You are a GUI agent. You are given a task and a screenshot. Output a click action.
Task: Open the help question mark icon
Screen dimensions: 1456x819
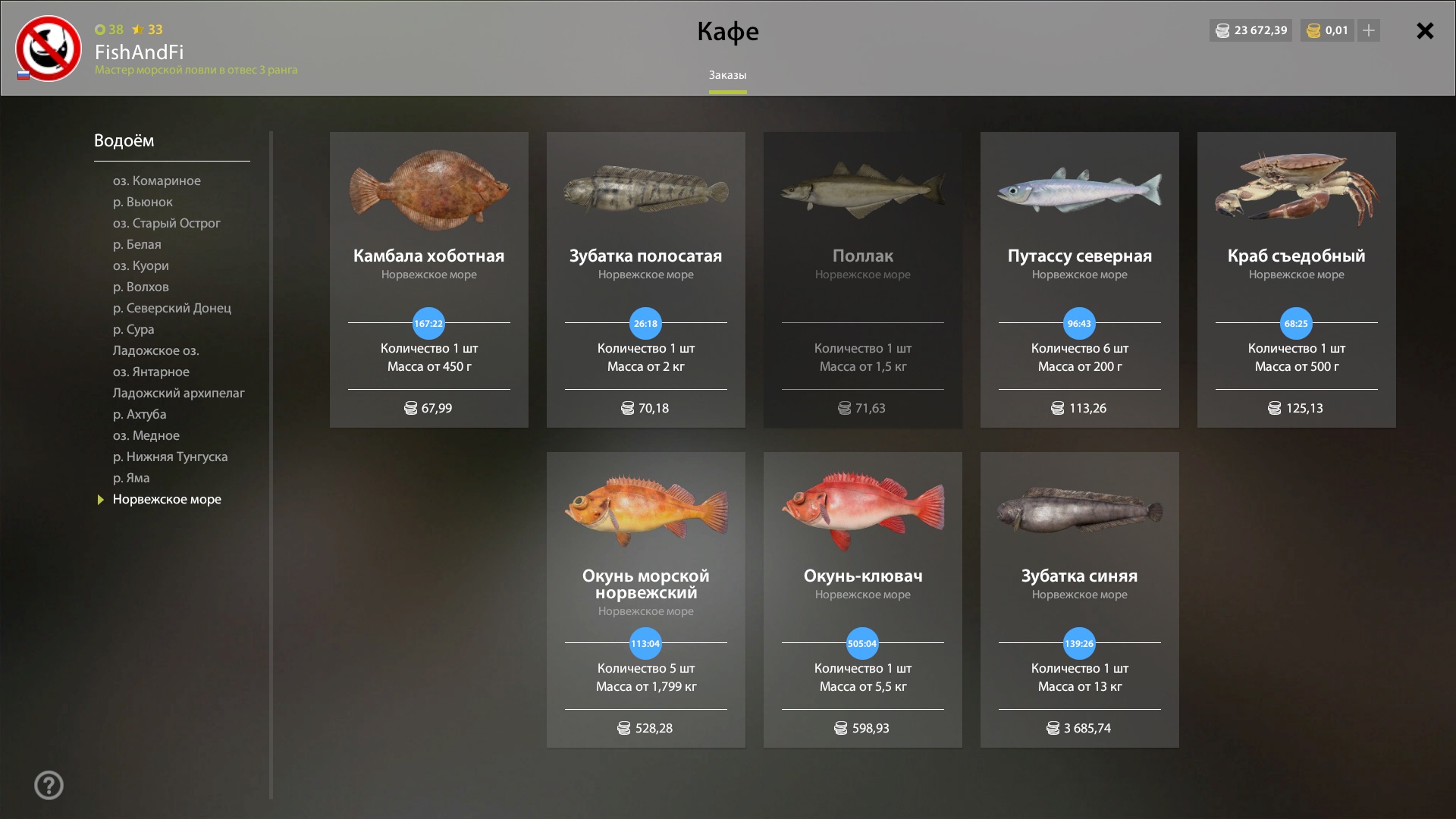pos(49,785)
